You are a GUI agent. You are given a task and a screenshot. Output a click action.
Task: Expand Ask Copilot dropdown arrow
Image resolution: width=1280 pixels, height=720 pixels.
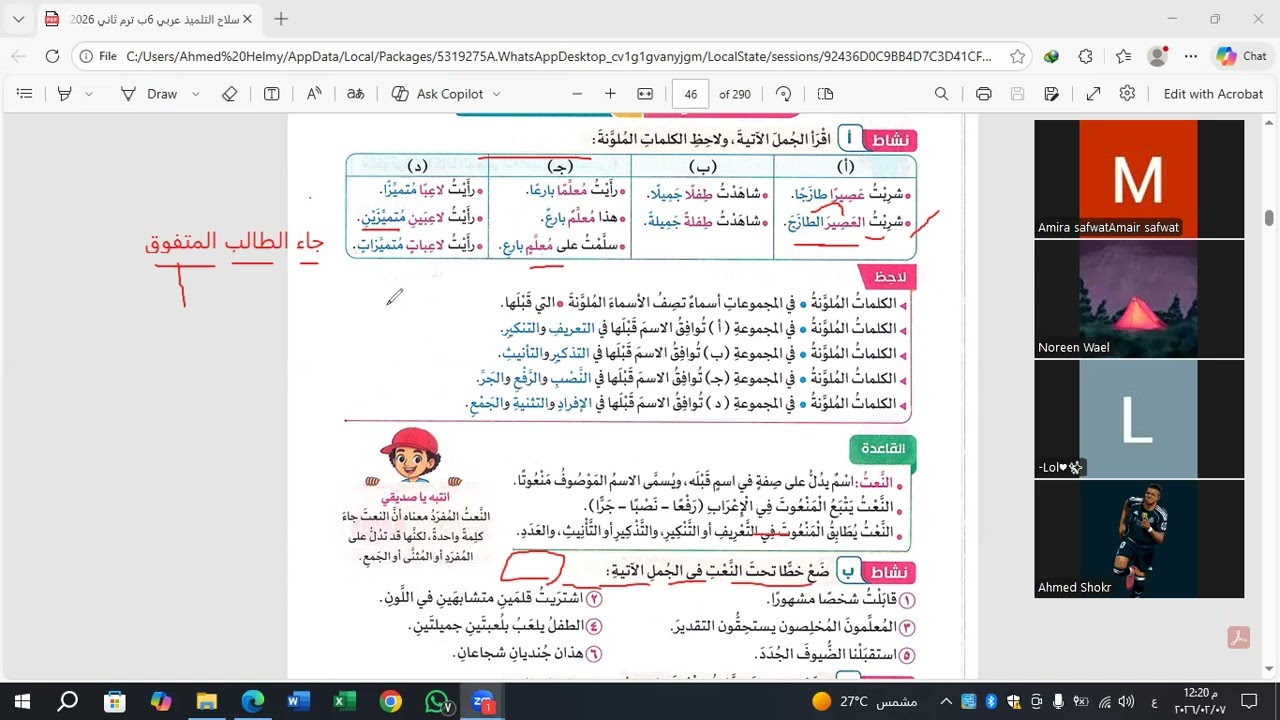pos(497,94)
